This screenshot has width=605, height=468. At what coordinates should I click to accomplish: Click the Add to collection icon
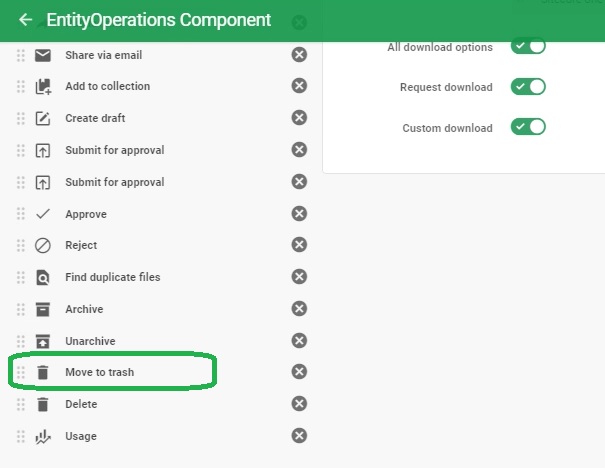click(43, 87)
